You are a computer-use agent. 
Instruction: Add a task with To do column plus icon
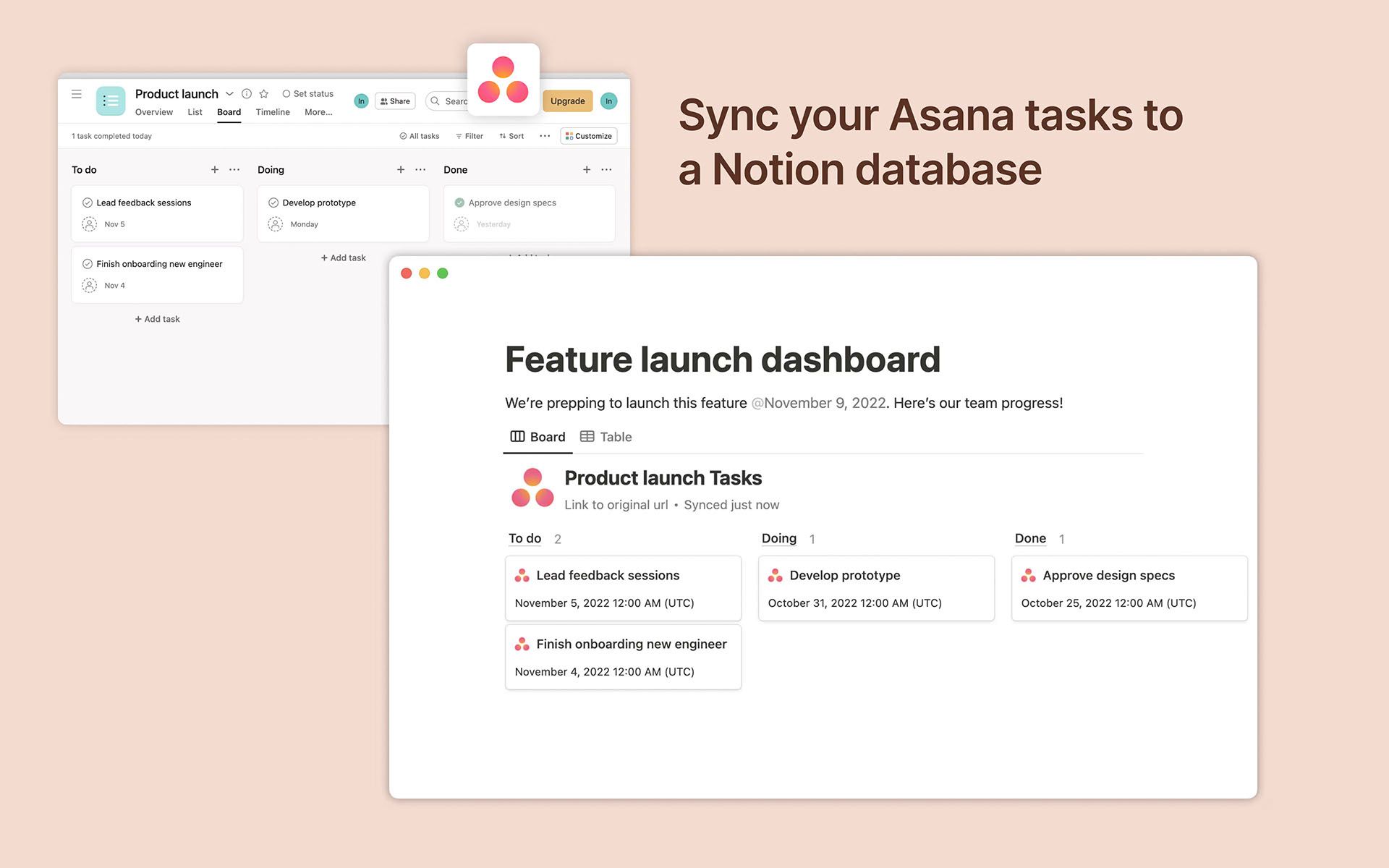(x=215, y=170)
